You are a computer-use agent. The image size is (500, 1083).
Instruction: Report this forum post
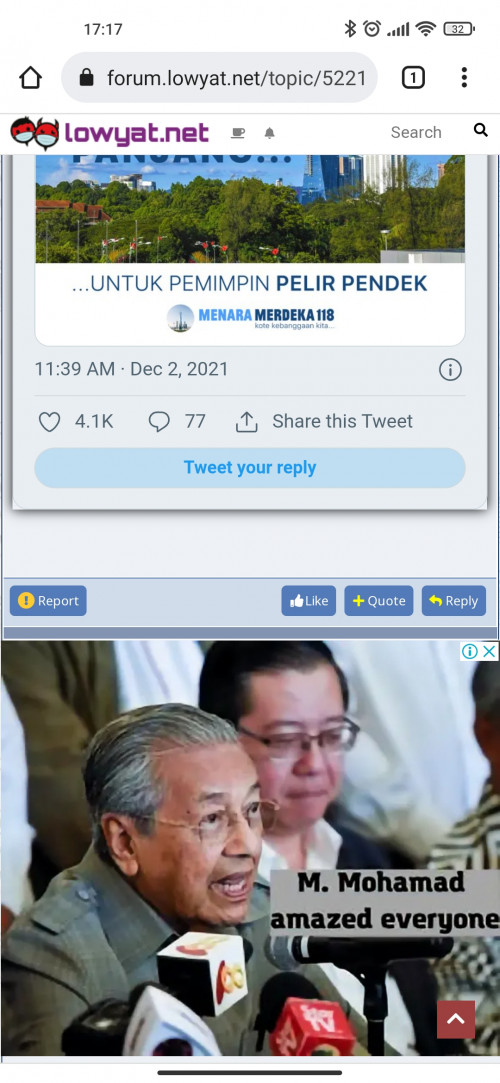pyautogui.click(x=48, y=601)
